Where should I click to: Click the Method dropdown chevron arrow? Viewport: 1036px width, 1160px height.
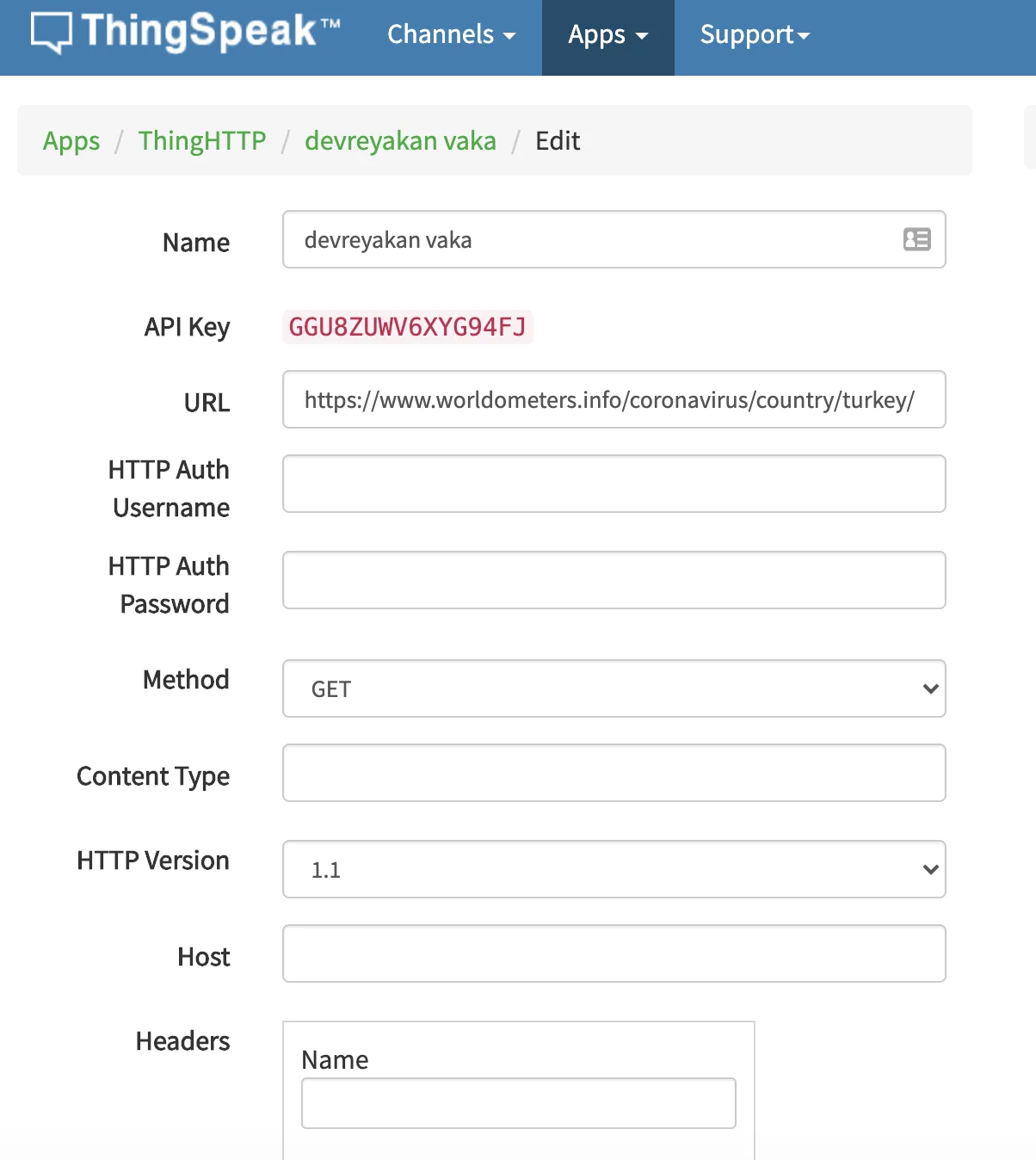coord(930,688)
